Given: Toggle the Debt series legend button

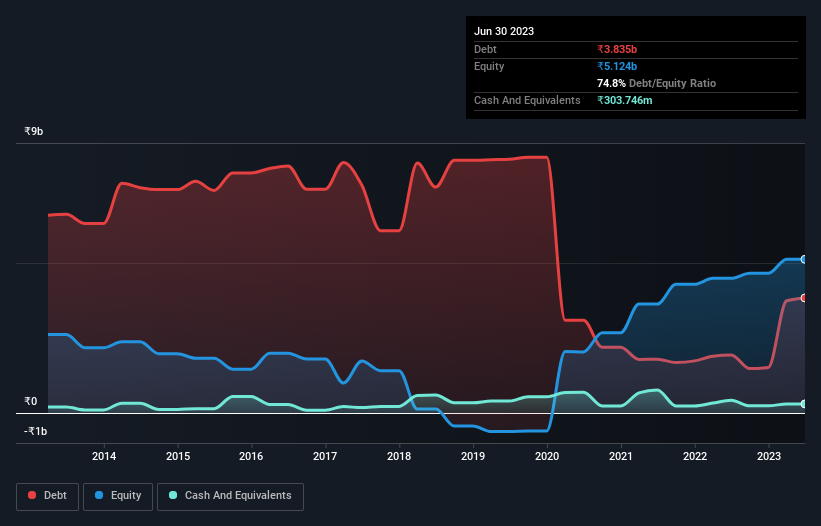Looking at the screenshot, I should pyautogui.click(x=48, y=496).
